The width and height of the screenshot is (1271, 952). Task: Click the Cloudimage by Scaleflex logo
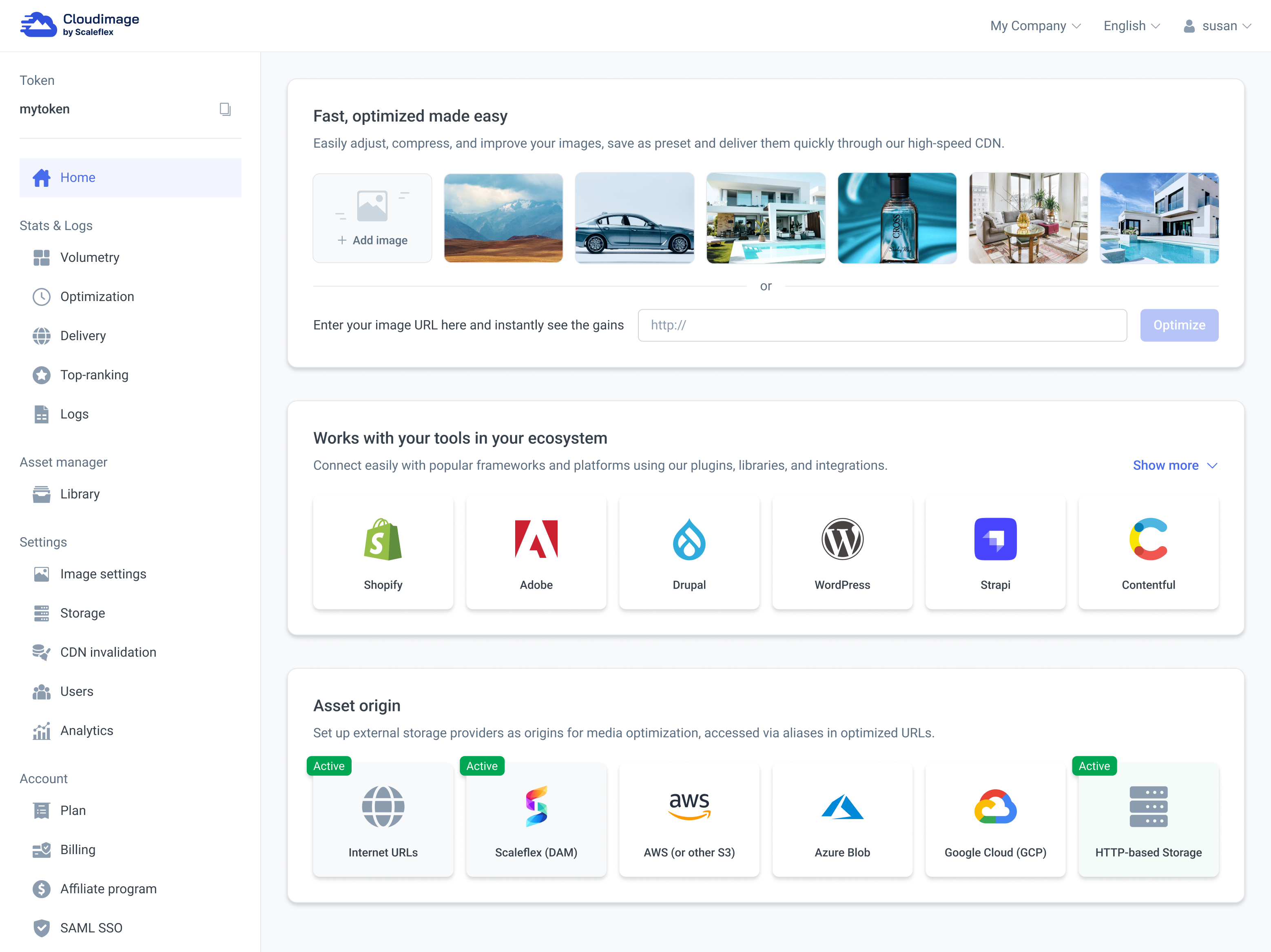coord(79,25)
